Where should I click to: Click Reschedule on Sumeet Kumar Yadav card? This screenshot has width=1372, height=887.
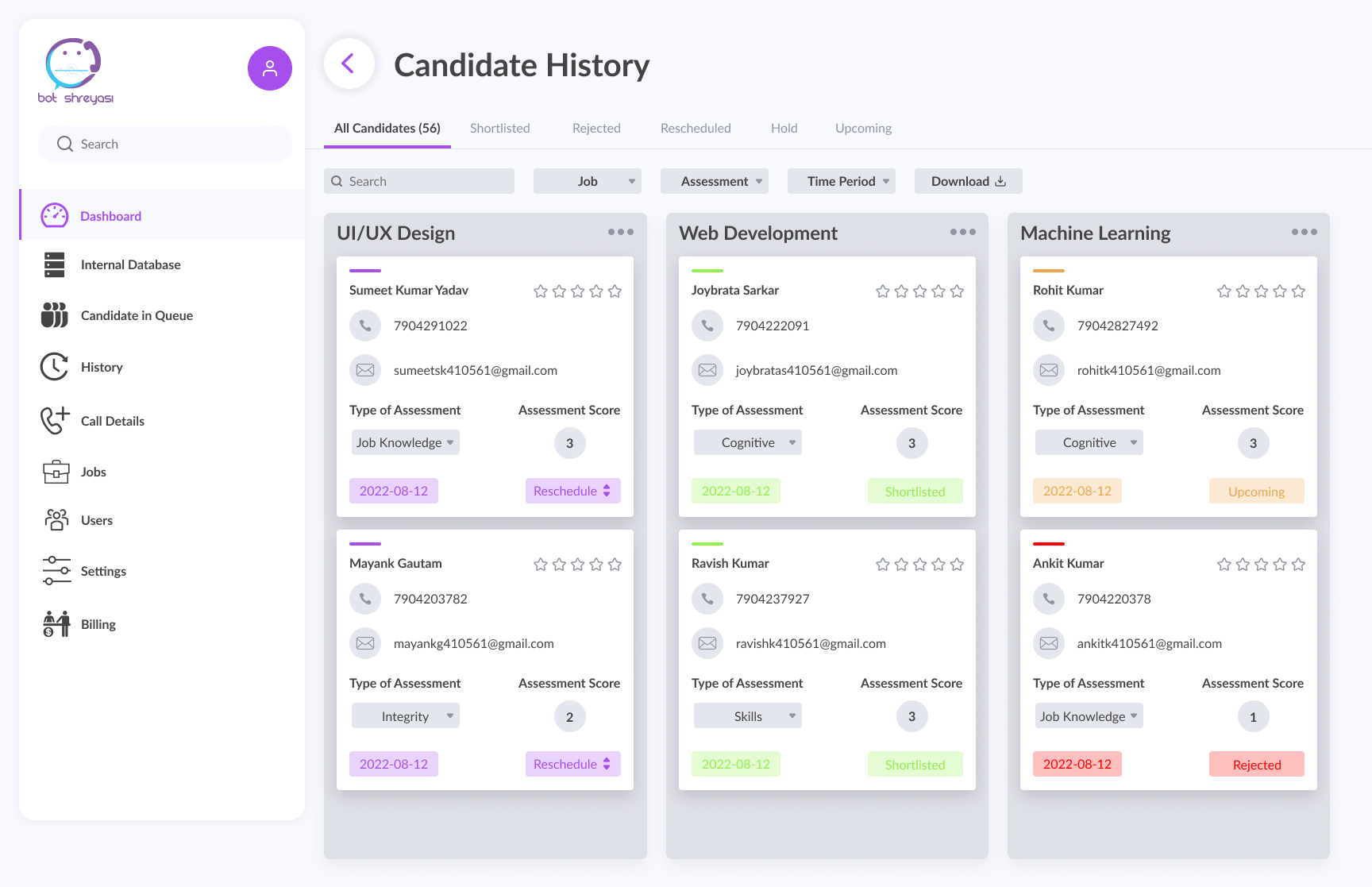(x=572, y=491)
